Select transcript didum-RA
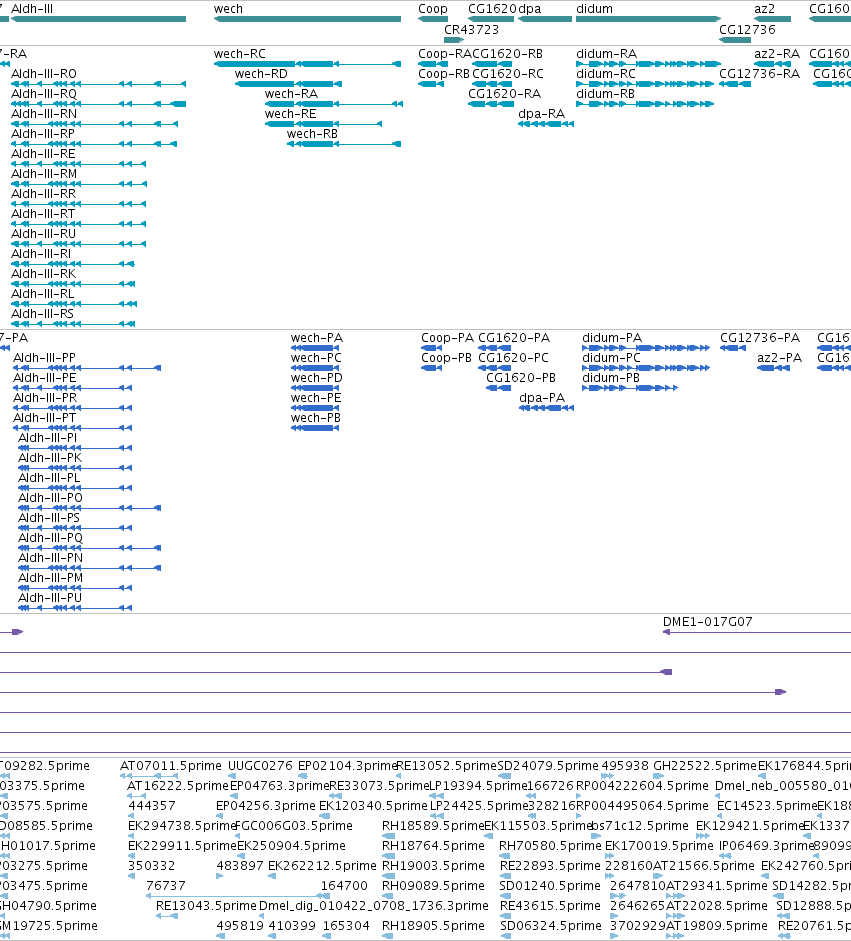This screenshot has height=941, width=851. pos(648,64)
